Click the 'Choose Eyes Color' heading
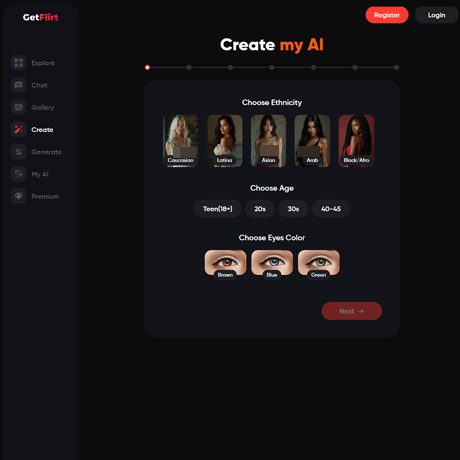Viewport: 460px width, 460px height. (272, 238)
